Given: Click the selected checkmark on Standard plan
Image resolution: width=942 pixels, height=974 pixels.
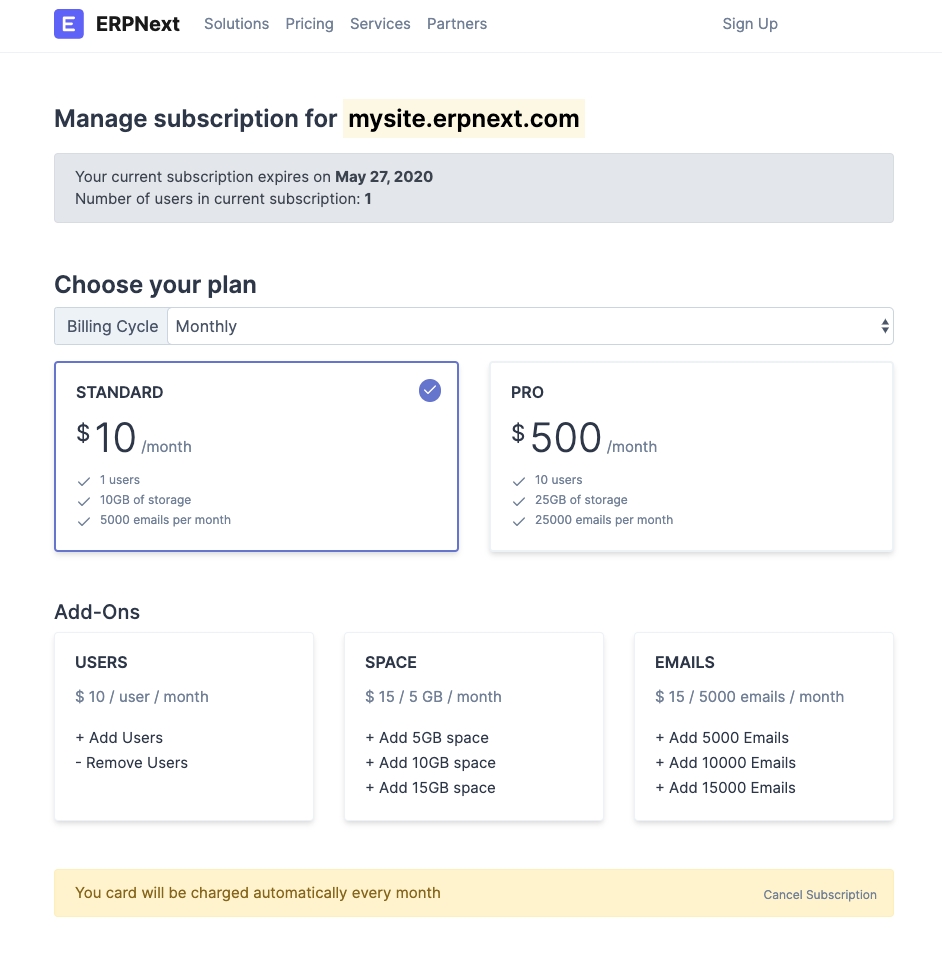Looking at the screenshot, I should pos(430,391).
